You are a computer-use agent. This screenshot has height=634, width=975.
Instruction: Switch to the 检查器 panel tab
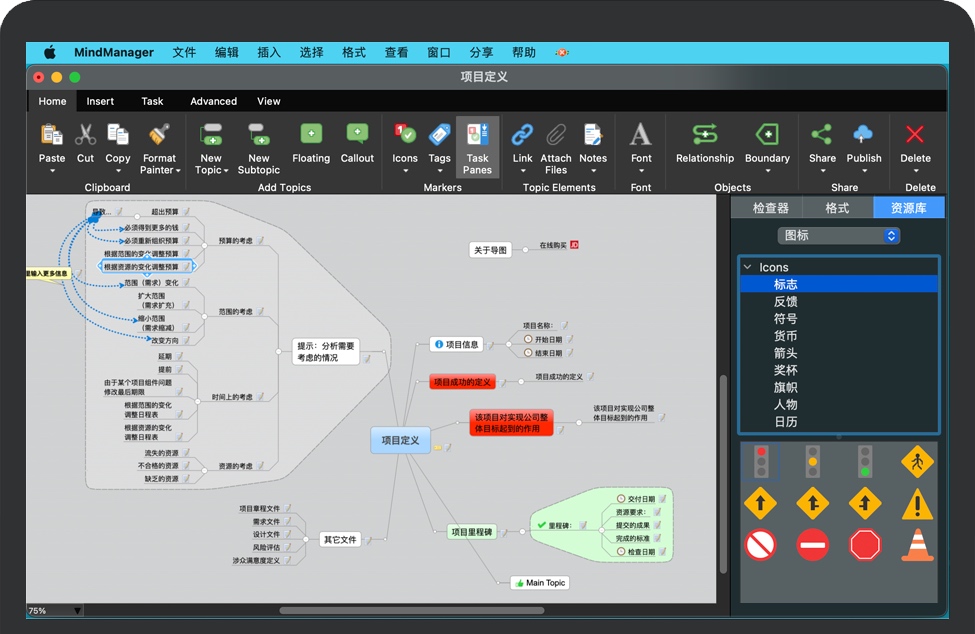point(771,208)
